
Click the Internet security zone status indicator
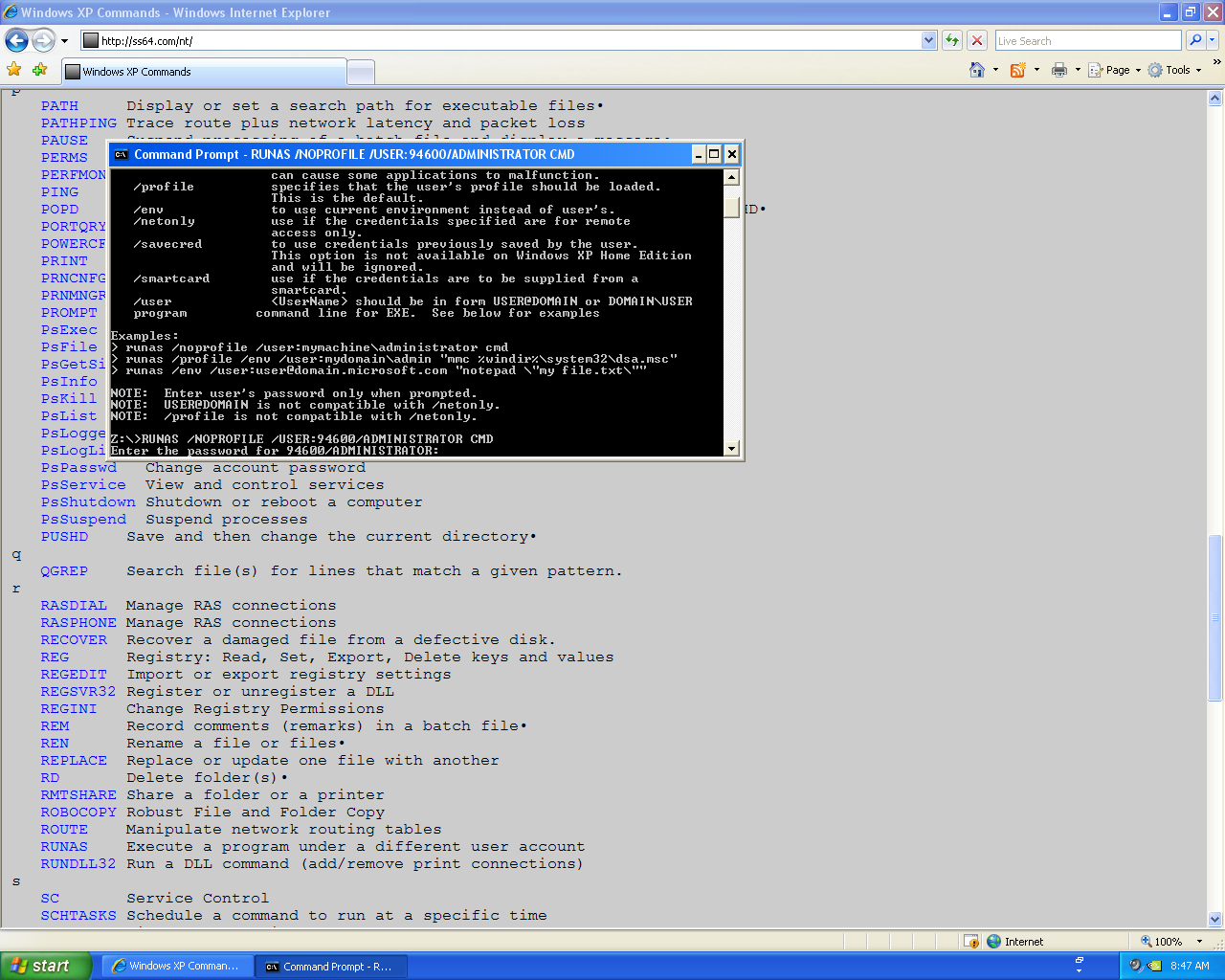[x=1016, y=942]
